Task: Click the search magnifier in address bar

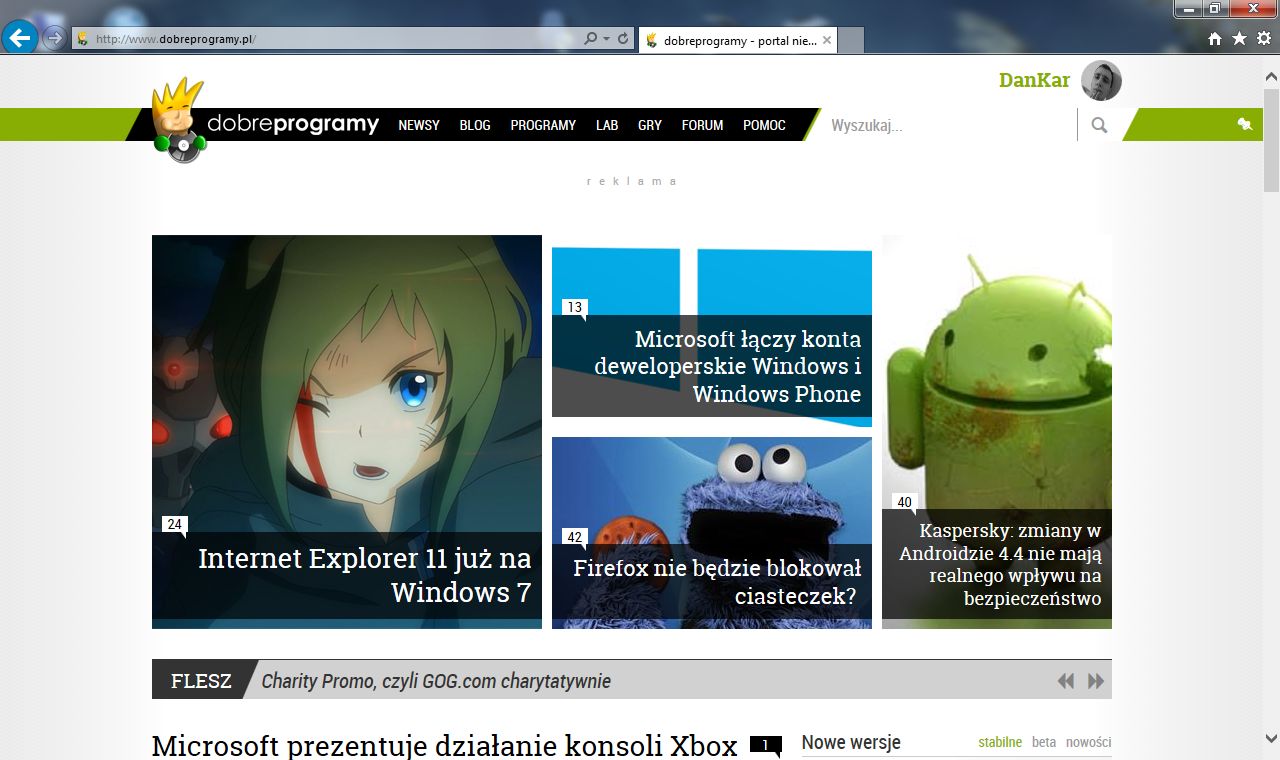Action: (590, 39)
